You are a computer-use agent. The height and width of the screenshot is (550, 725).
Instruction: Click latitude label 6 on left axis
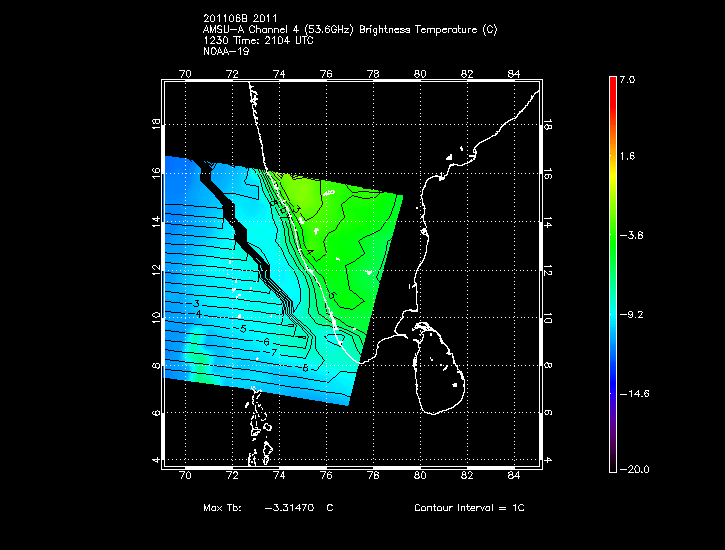point(156,413)
